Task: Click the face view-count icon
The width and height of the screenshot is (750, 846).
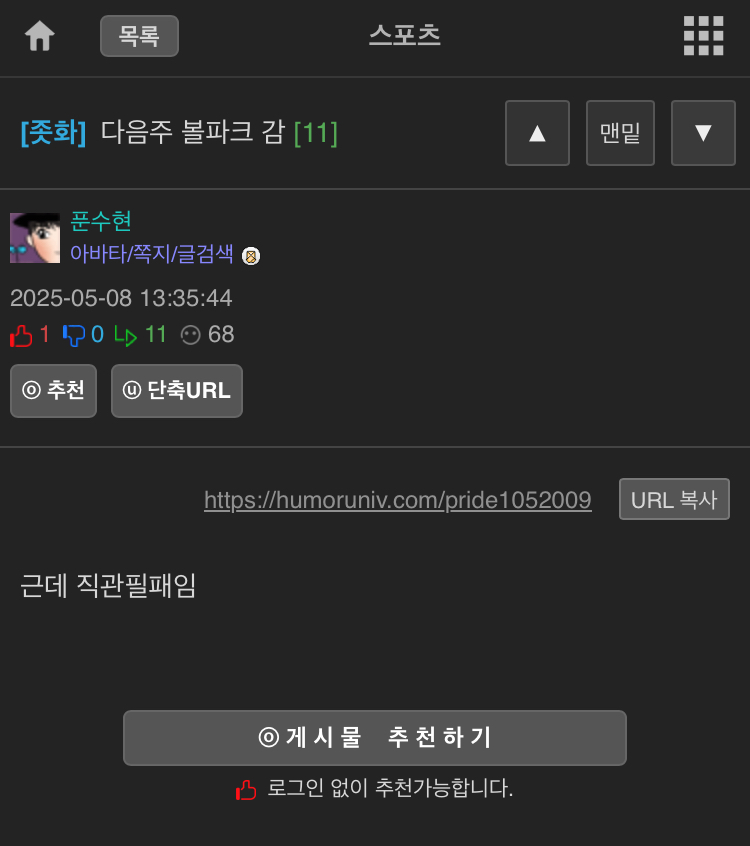Action: 190,335
